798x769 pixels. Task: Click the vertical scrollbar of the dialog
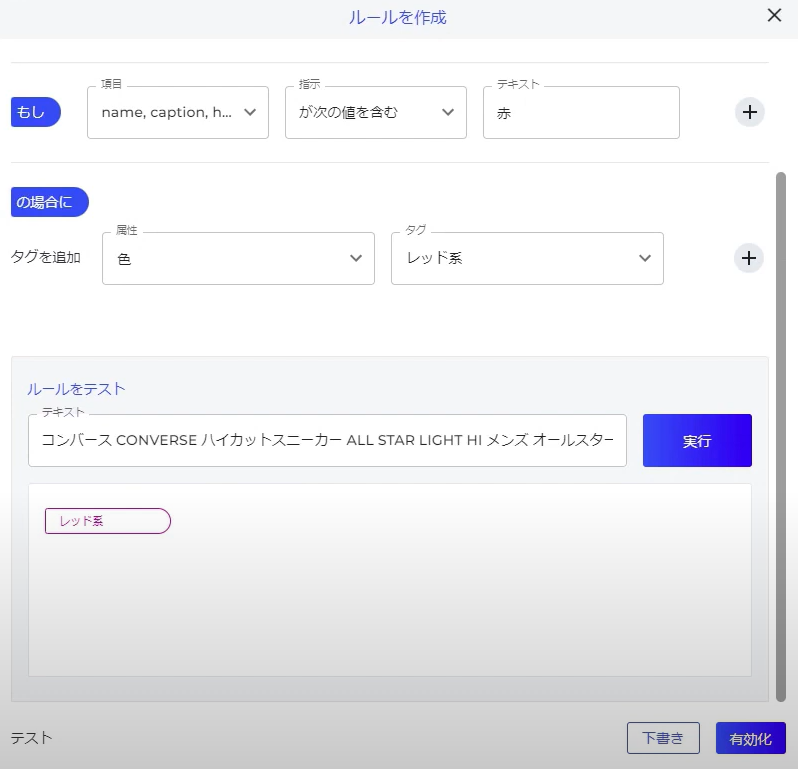[781, 437]
